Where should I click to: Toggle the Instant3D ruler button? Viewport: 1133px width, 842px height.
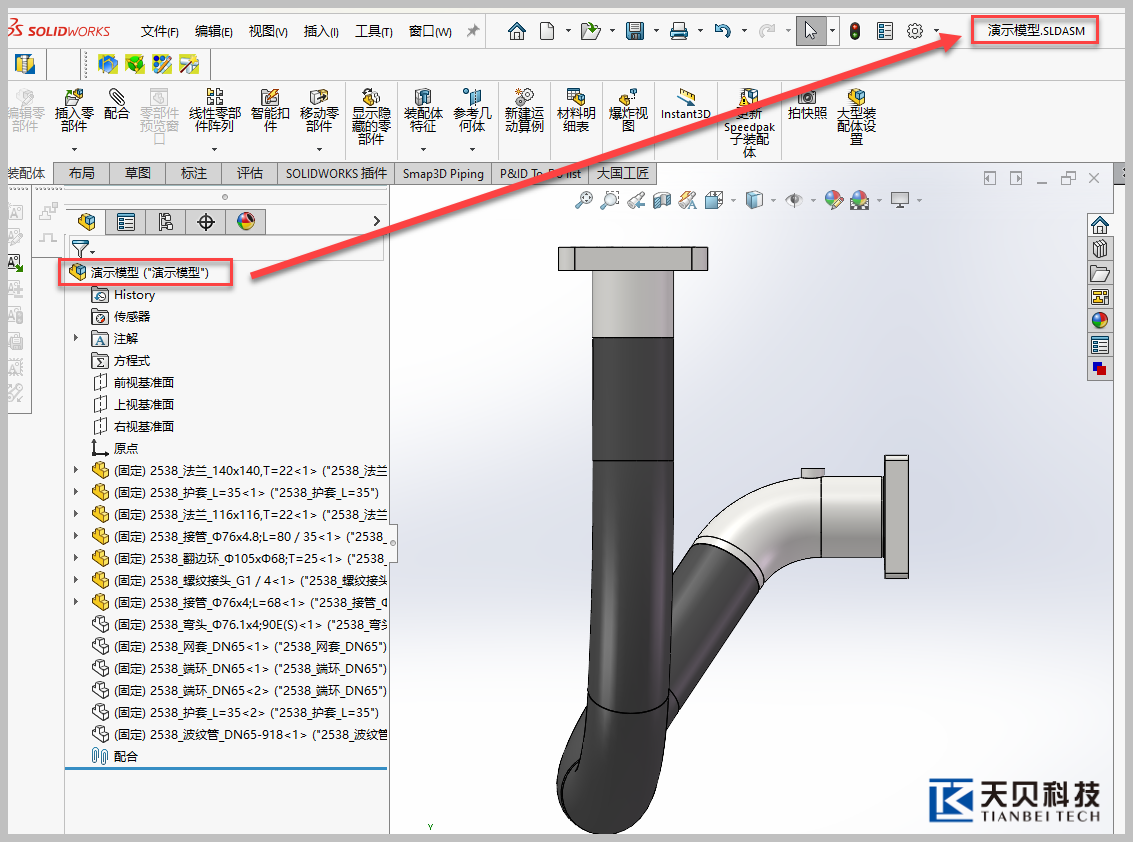pyautogui.click(x=685, y=104)
